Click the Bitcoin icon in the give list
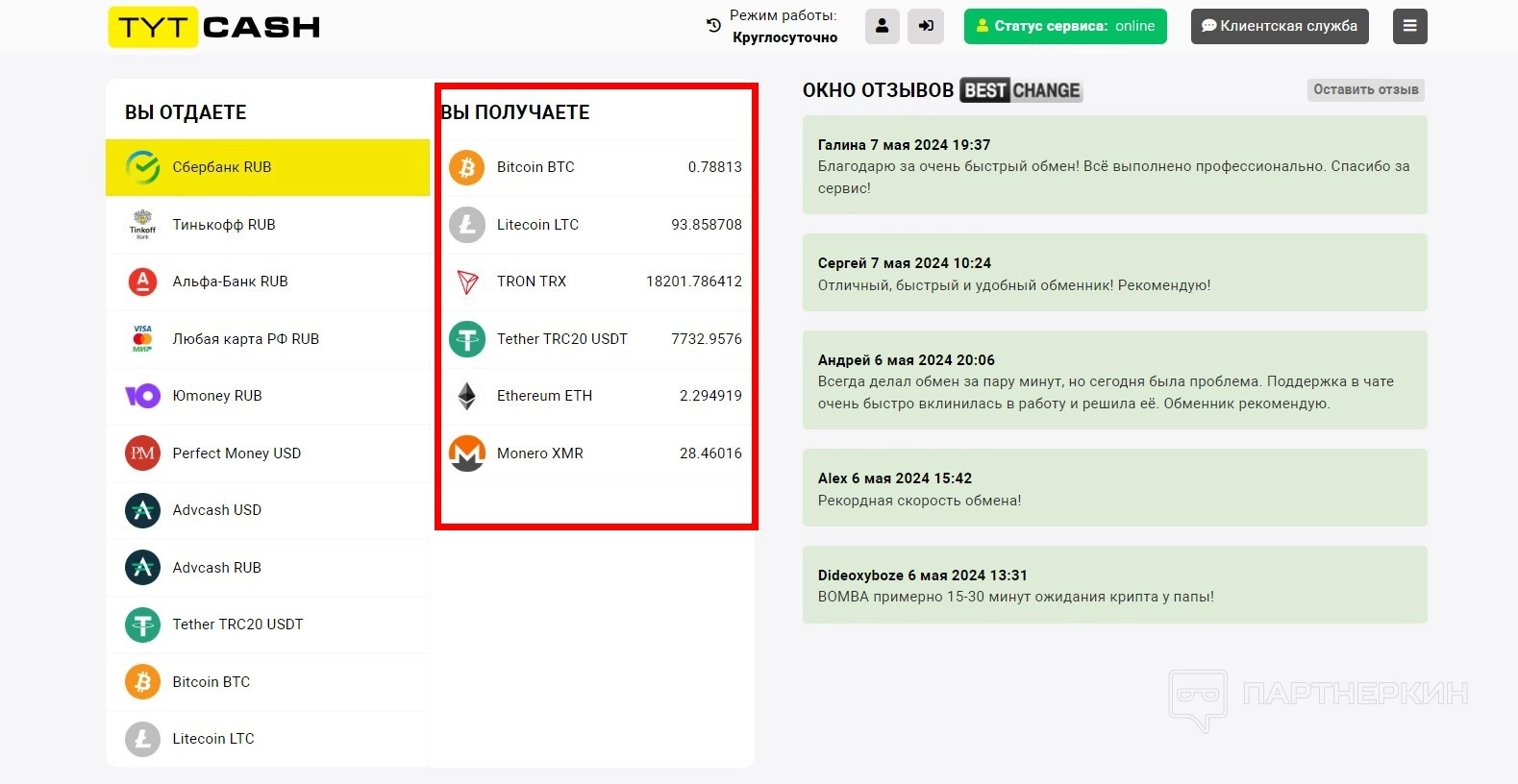This screenshot has width=1518, height=784. point(143,681)
